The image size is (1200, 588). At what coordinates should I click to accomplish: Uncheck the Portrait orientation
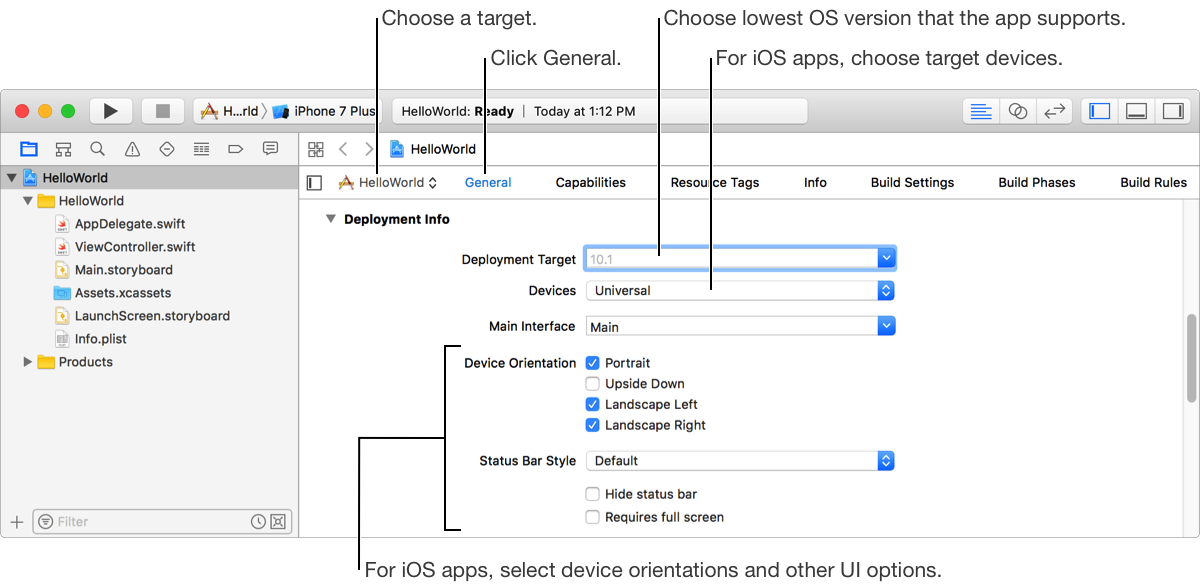point(592,363)
